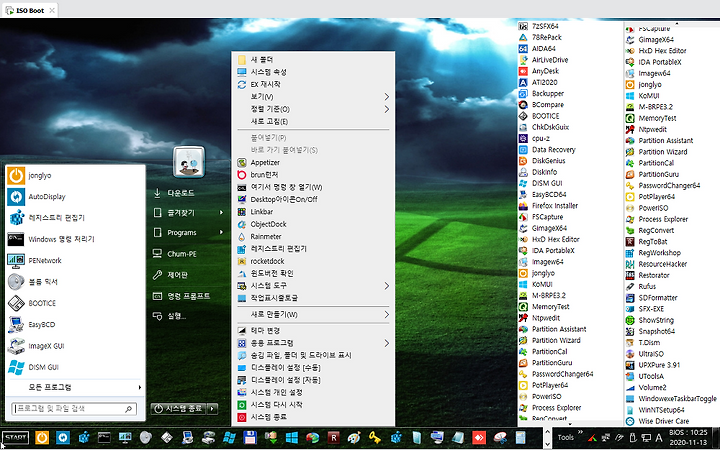The width and height of the screenshot is (720, 450).
Task: Launch DiskGenius from the program list
Action: tap(542, 161)
